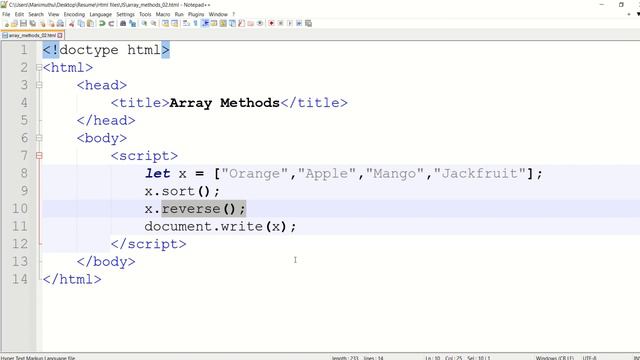This screenshot has height=360, width=640.
Task: Click line number 8 in the margin
Action: pyautogui.click(x=24, y=173)
